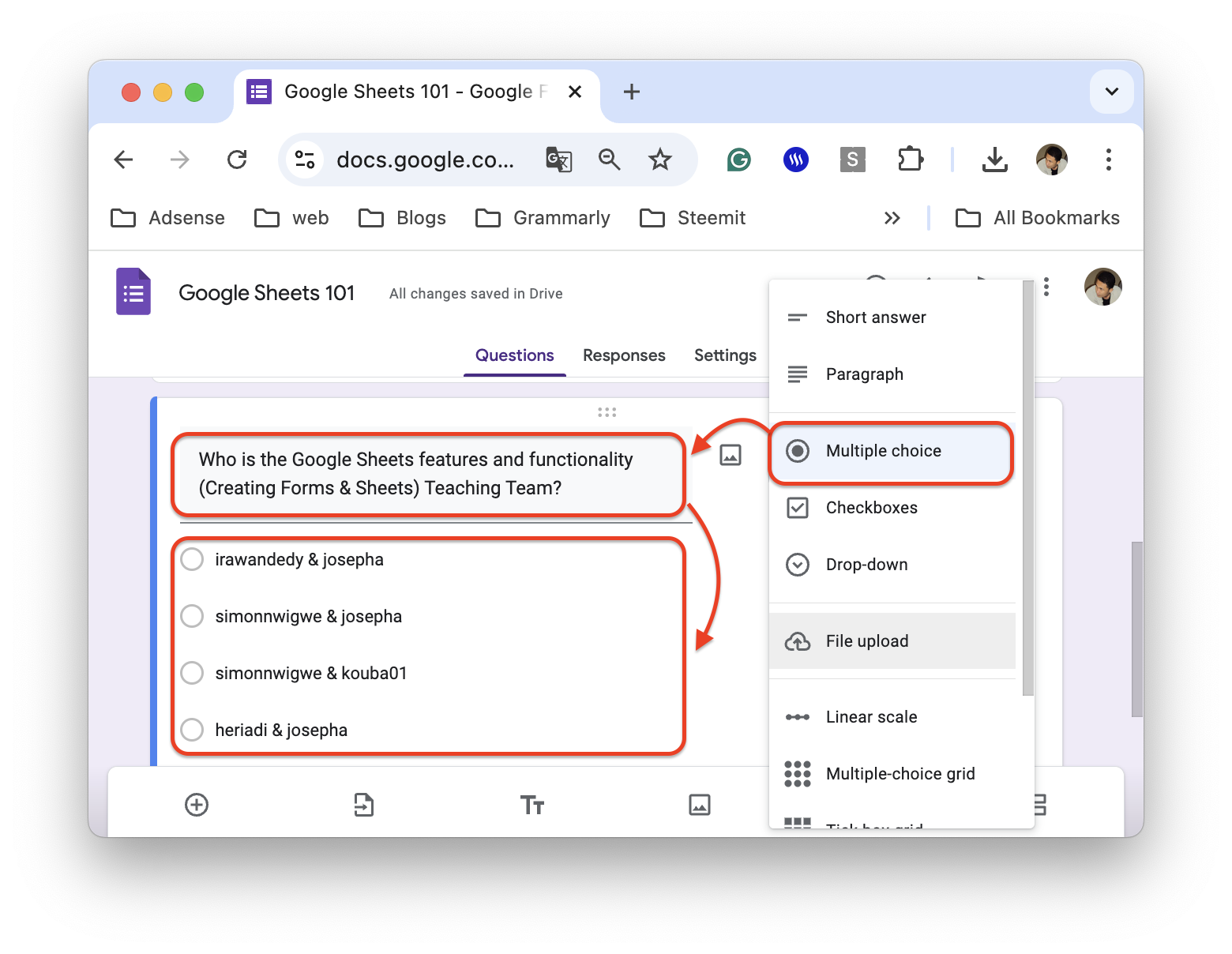Open the Steemit bookmark folder
The width and height of the screenshot is (1232, 954).
click(x=693, y=218)
